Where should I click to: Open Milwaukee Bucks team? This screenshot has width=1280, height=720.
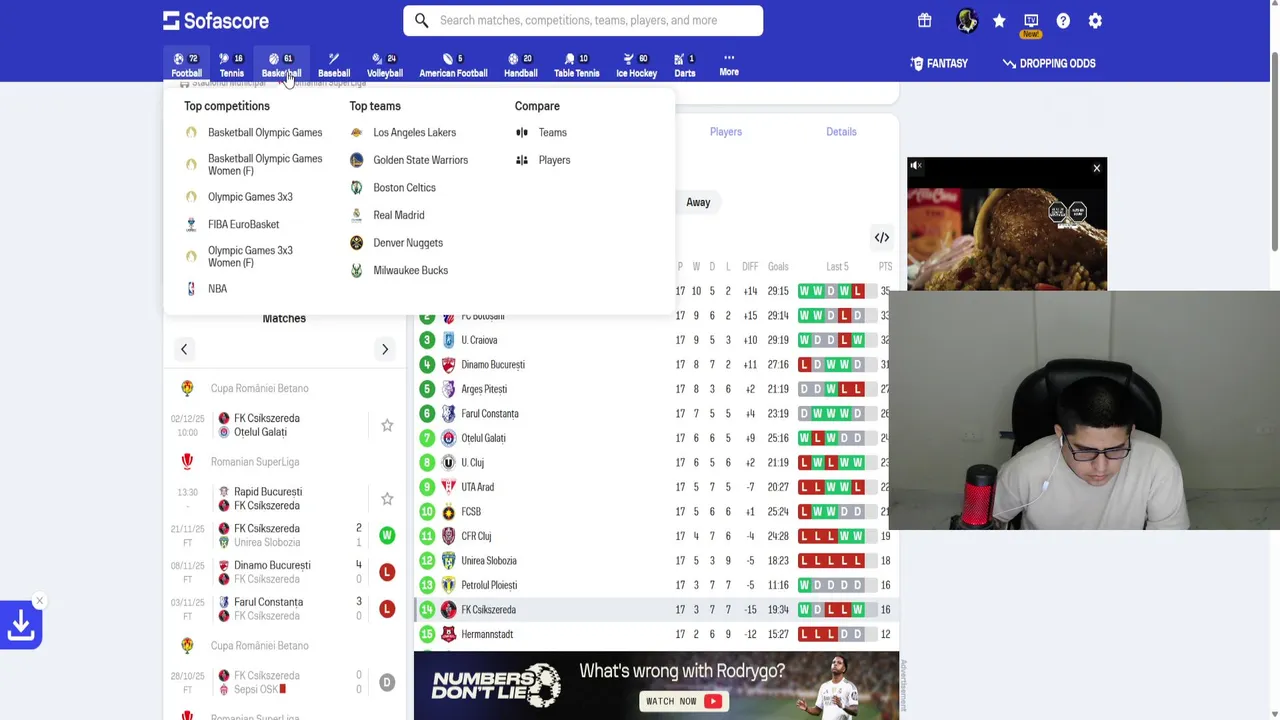399,270
